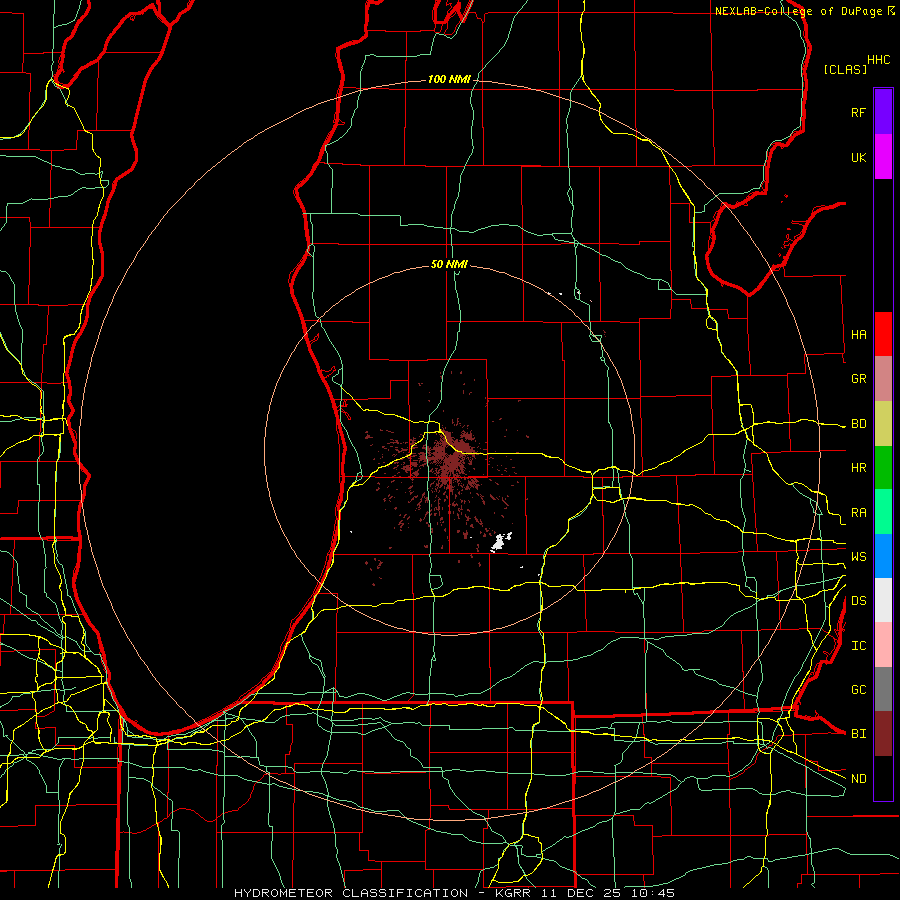900x900 pixels.
Task: Click the WS blue legend swatch
Action: pyautogui.click(x=883, y=556)
